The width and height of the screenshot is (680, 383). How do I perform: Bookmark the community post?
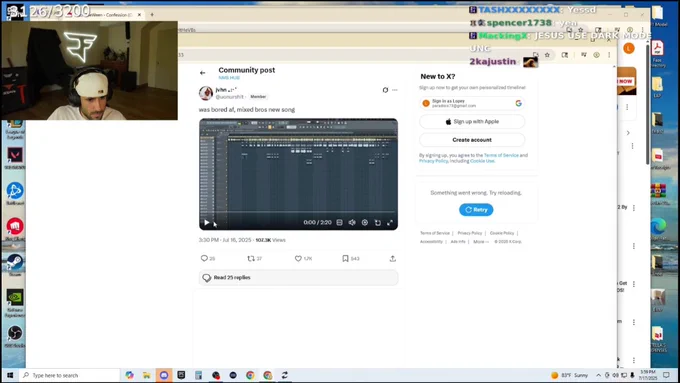345,259
